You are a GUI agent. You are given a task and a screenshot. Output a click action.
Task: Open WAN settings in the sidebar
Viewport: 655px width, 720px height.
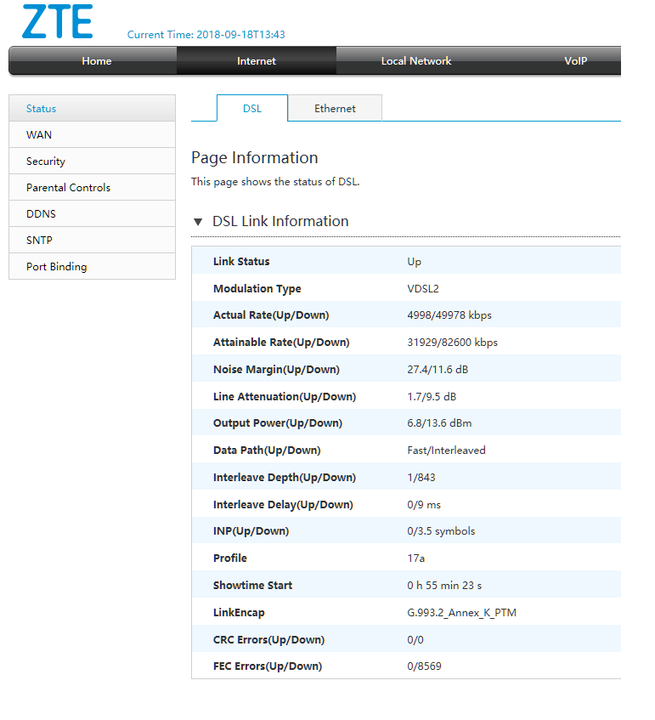[x=39, y=135]
